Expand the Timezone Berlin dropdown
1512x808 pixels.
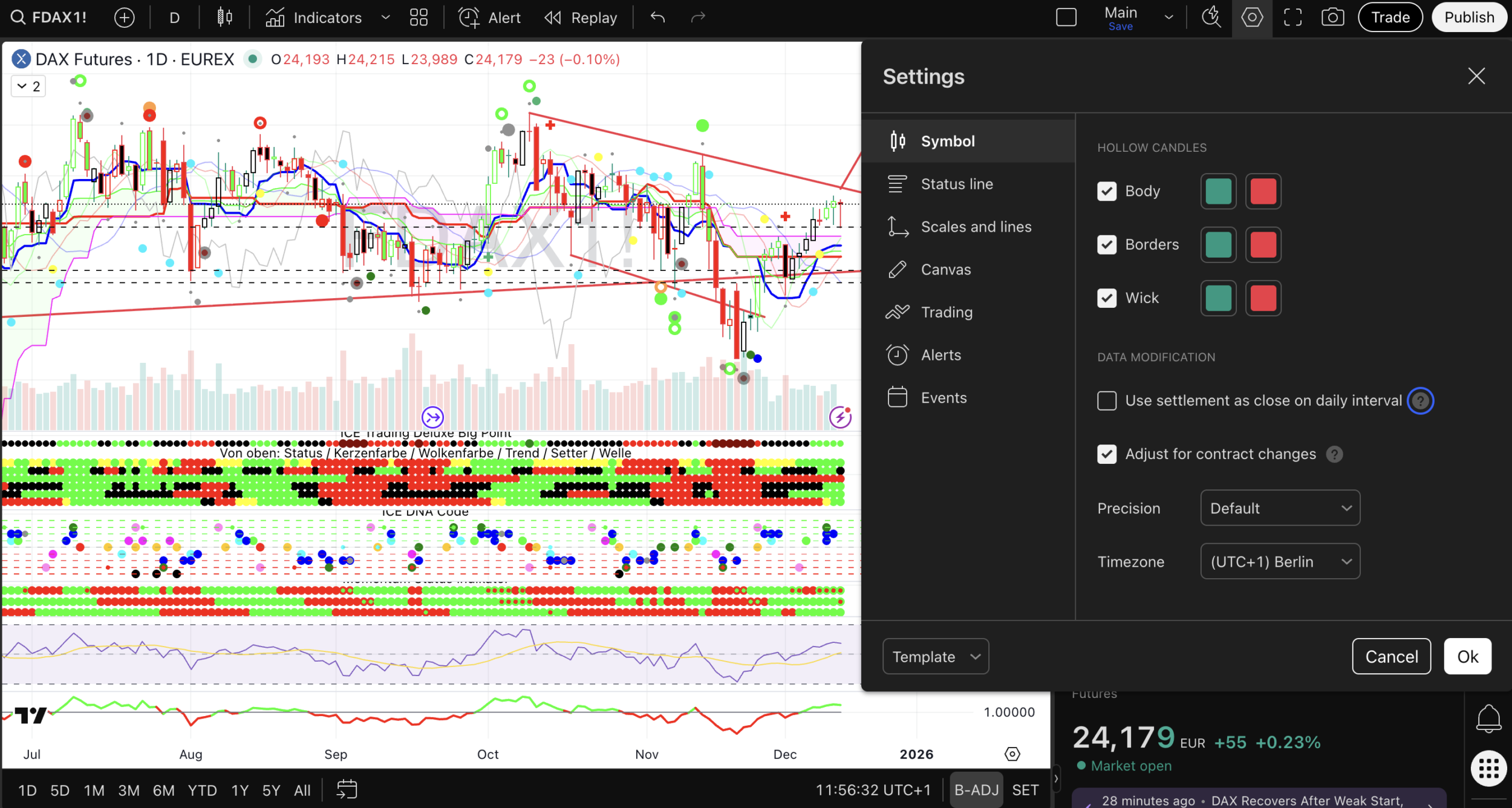[x=1280, y=561]
